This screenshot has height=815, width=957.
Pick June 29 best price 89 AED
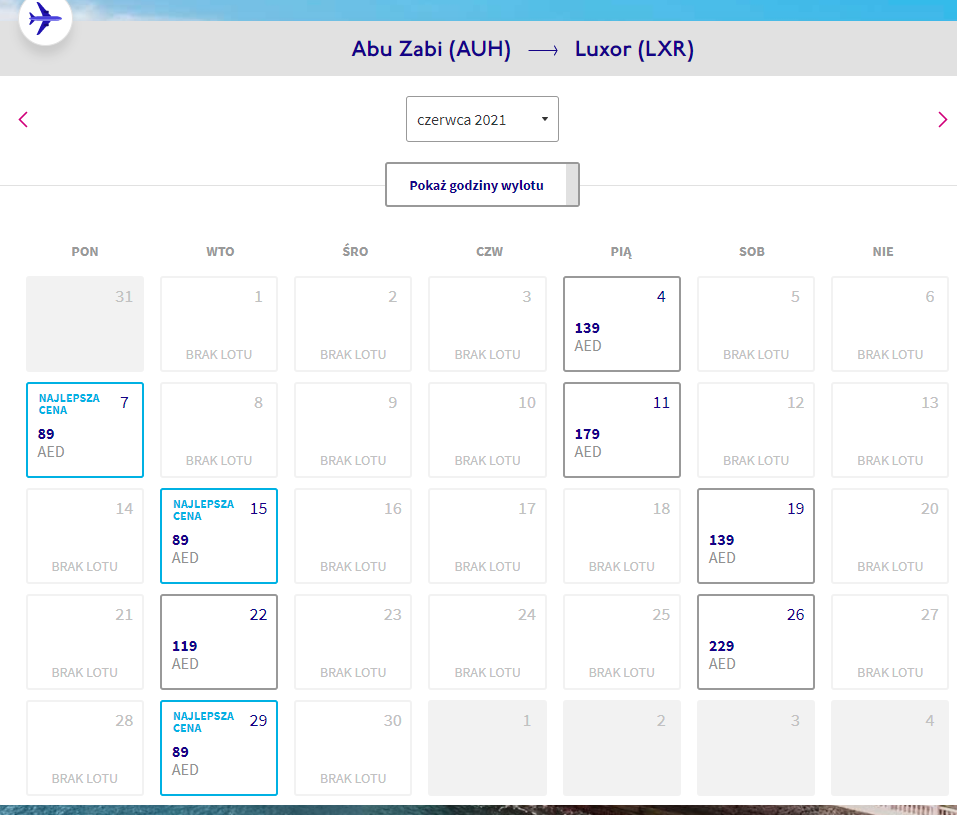tap(219, 748)
